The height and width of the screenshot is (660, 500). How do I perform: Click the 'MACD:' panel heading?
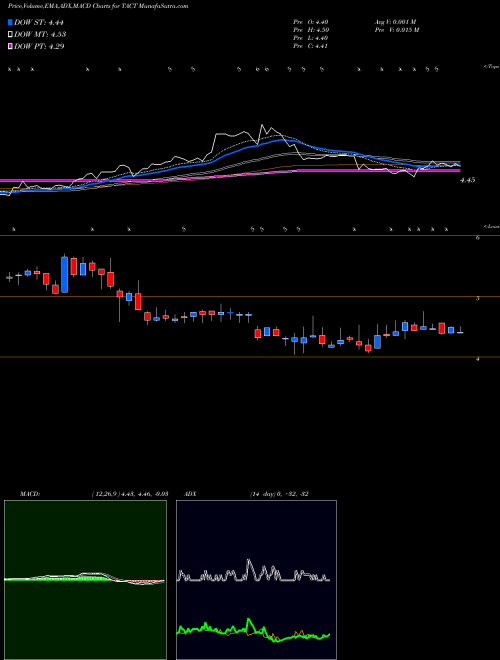(30, 494)
